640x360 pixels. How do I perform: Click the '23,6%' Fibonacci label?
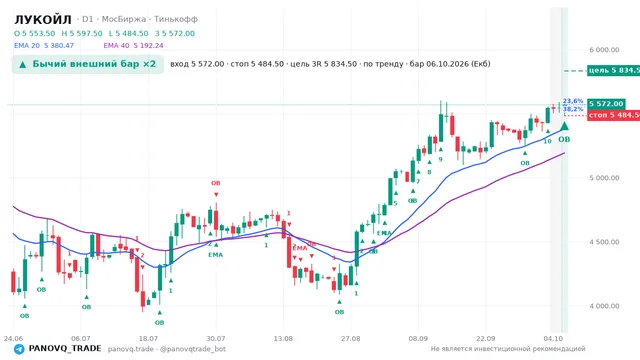(x=573, y=101)
